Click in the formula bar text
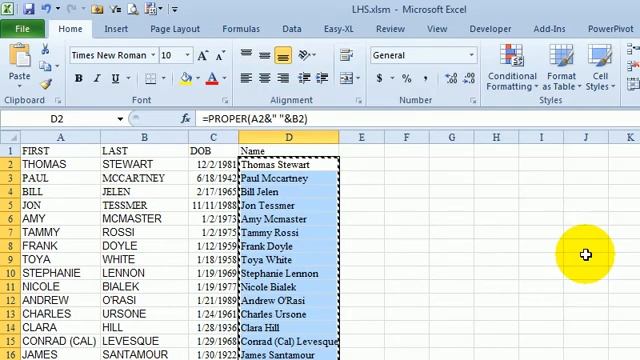 [x=255, y=119]
